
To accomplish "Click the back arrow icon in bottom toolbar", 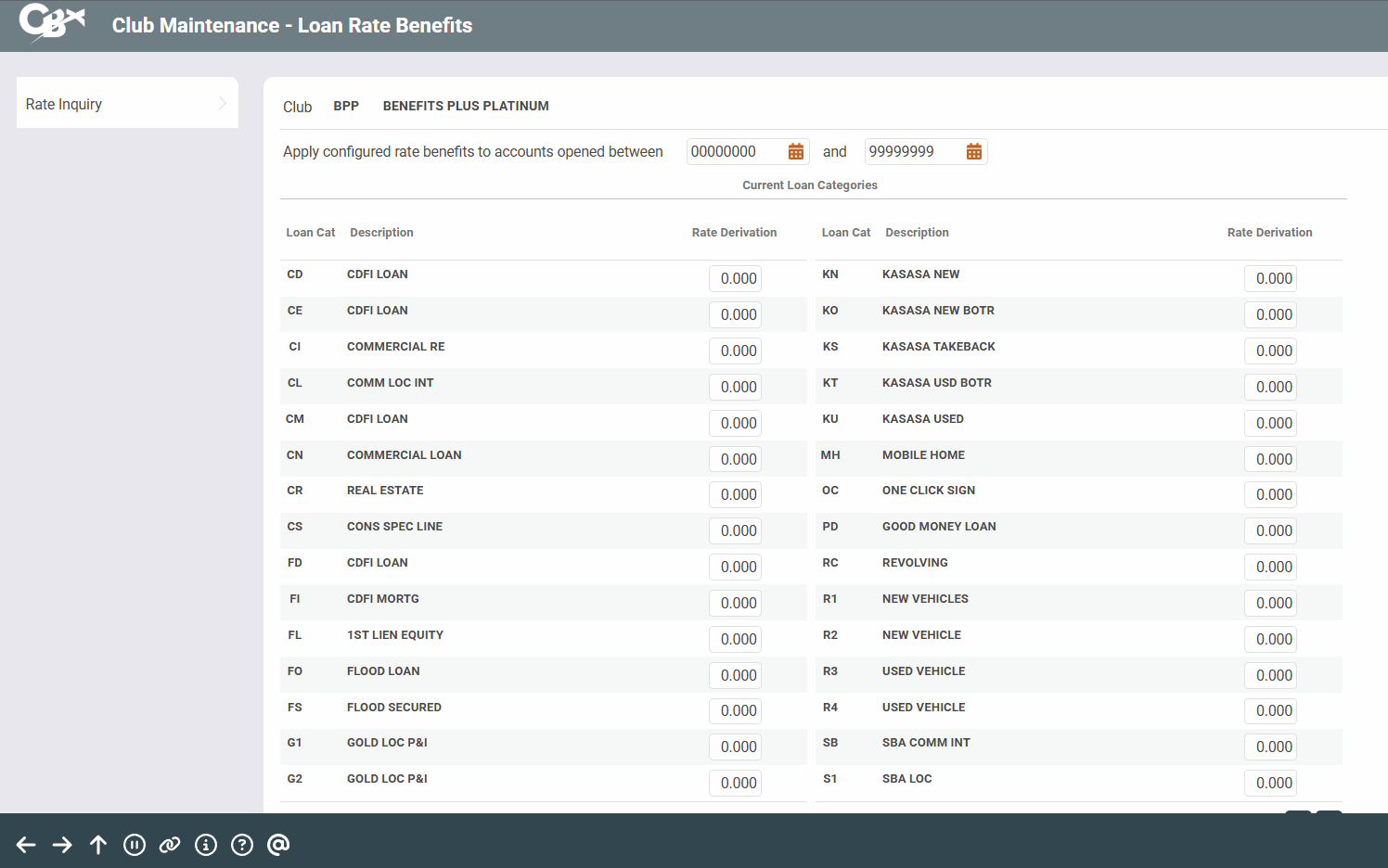I will point(26,845).
